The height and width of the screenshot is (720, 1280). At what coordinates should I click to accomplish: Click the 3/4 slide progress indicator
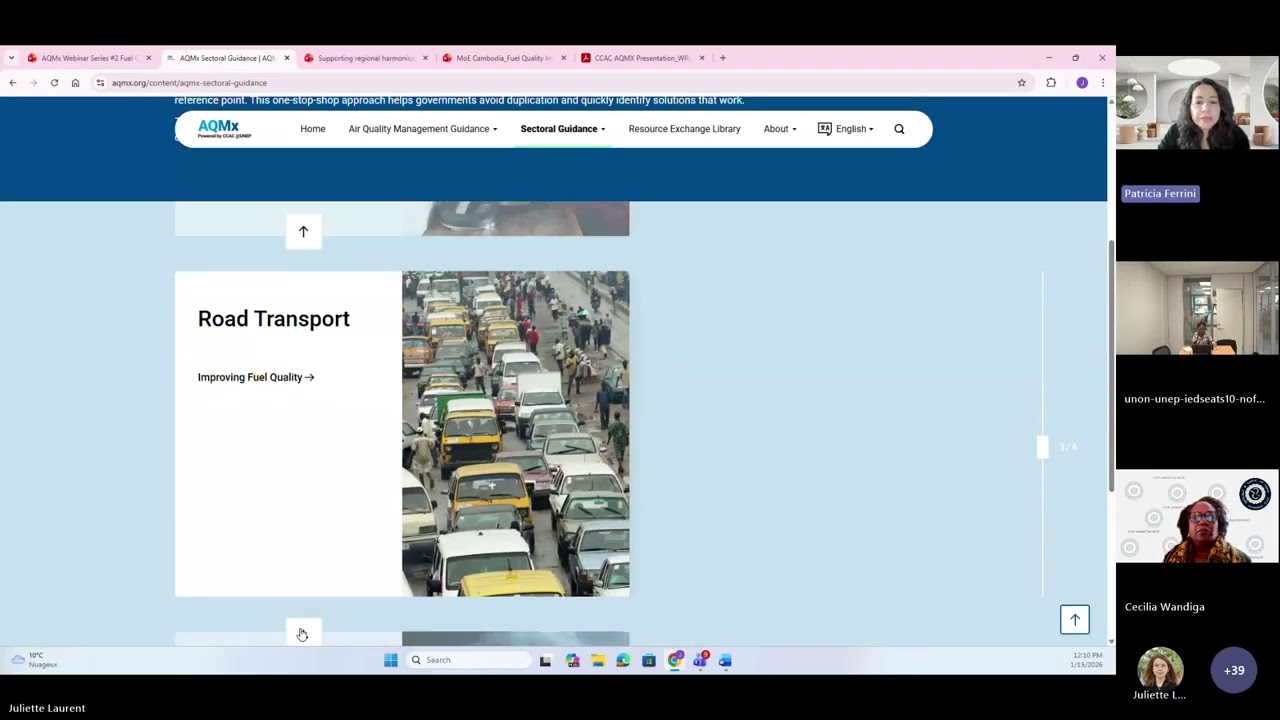(x=1068, y=447)
